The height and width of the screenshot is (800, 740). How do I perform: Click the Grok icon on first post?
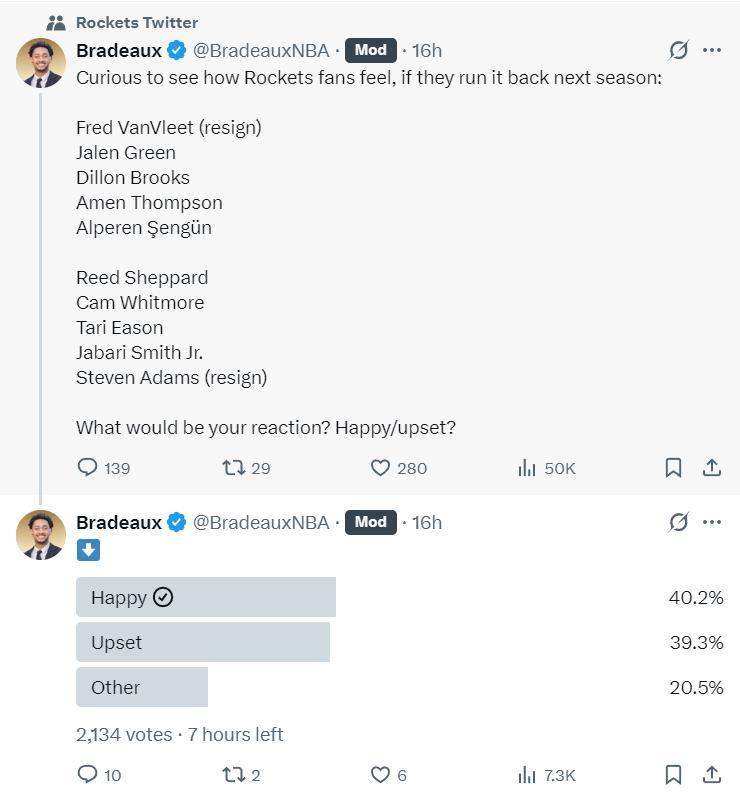click(x=679, y=50)
